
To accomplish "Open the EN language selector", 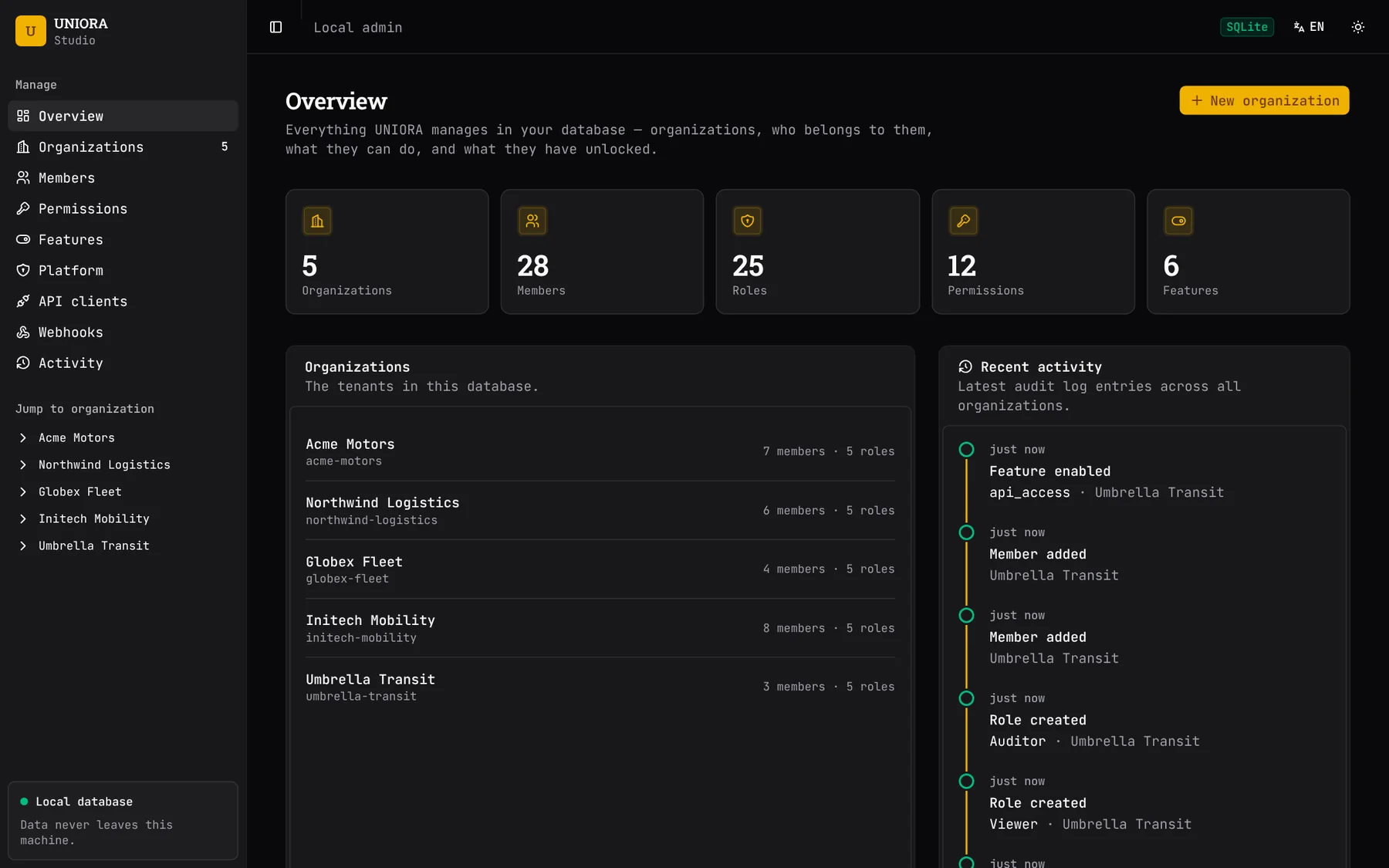I will [x=1310, y=27].
